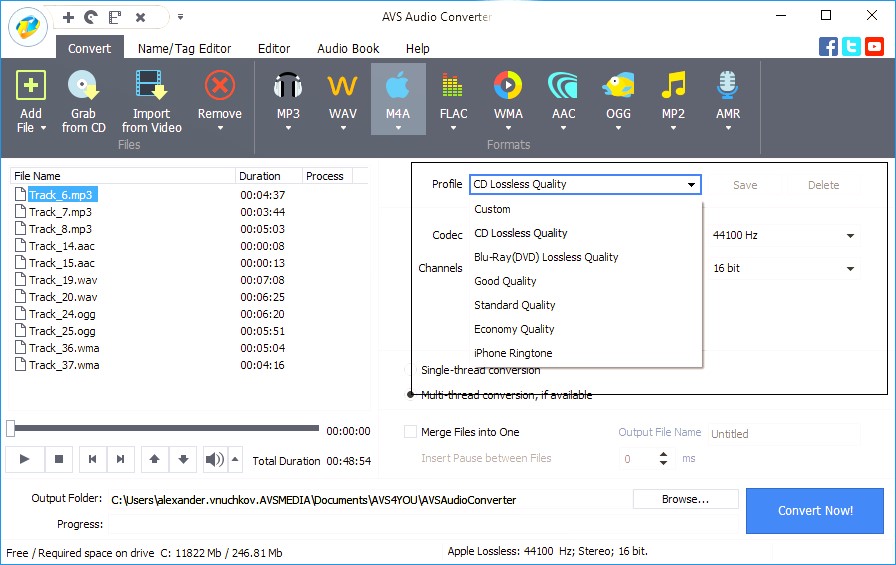The image size is (896, 565).
Task: Enable Merge Files into One checkbox
Action: pyautogui.click(x=410, y=432)
